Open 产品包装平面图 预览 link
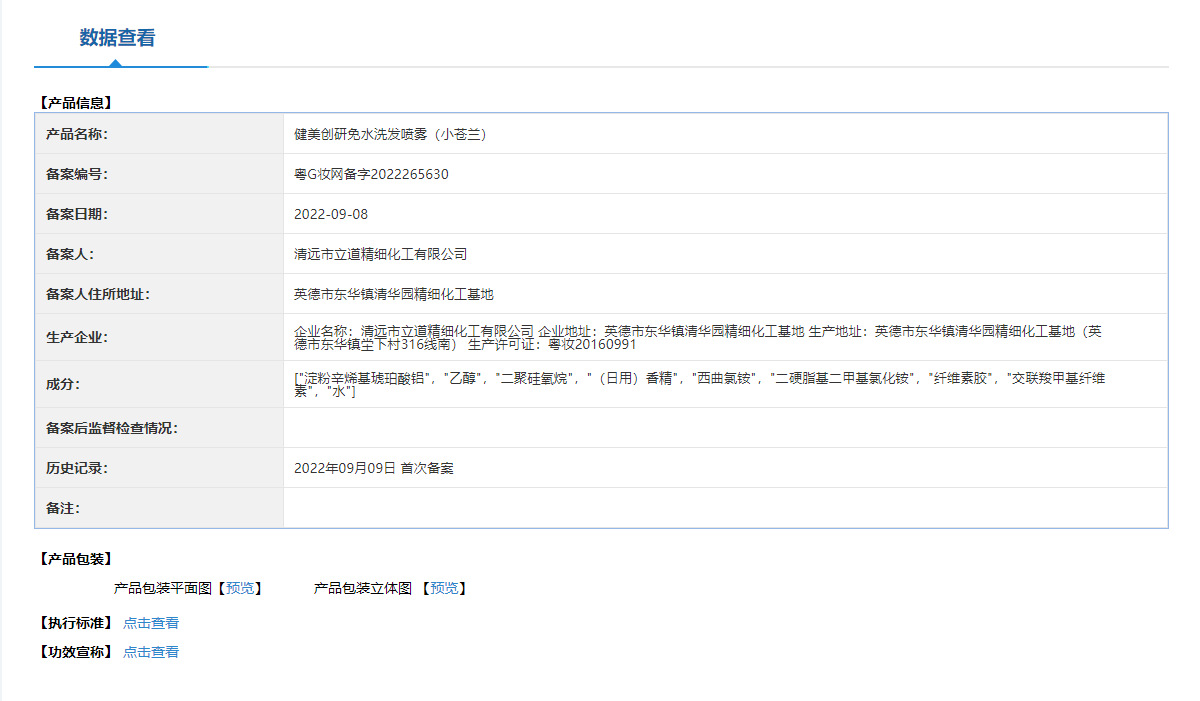Viewport: 1200px width, 701px height. point(240,588)
